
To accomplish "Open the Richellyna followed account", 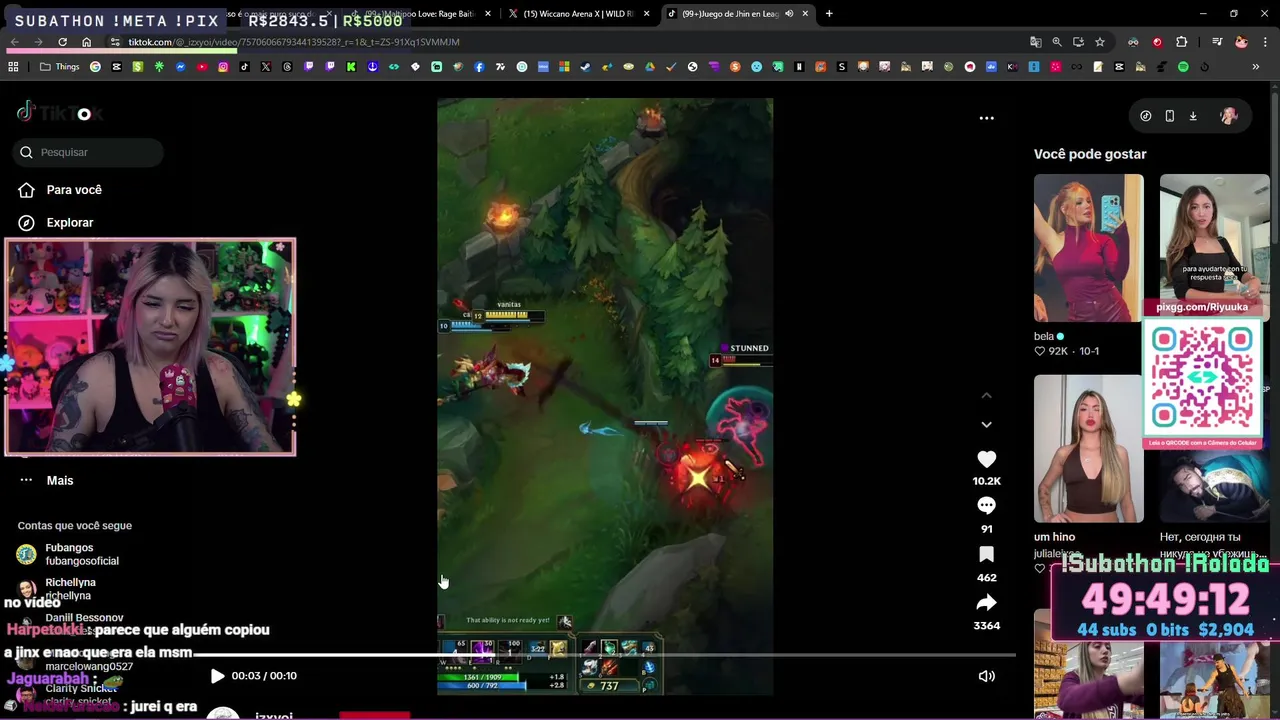I will coord(58,588).
